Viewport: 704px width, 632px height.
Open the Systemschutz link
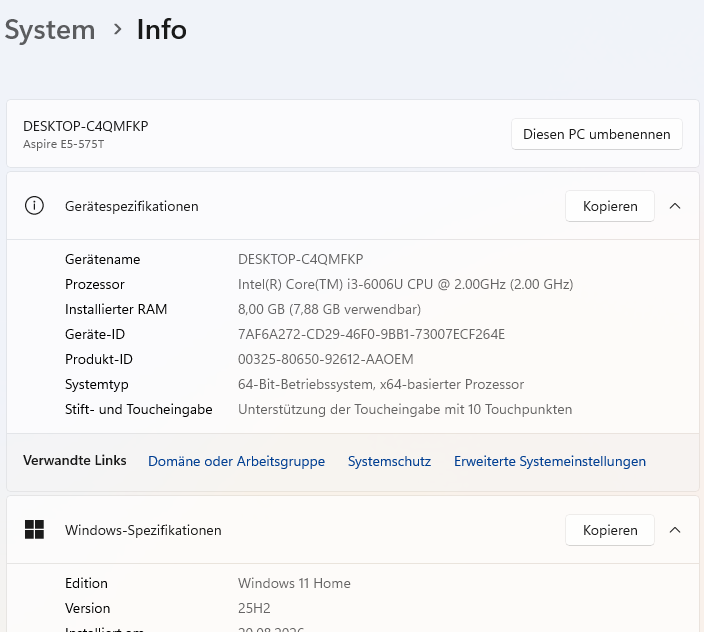(389, 461)
